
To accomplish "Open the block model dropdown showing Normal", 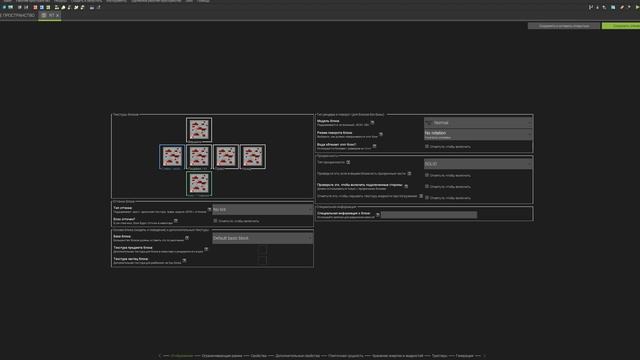I will pos(478,122).
